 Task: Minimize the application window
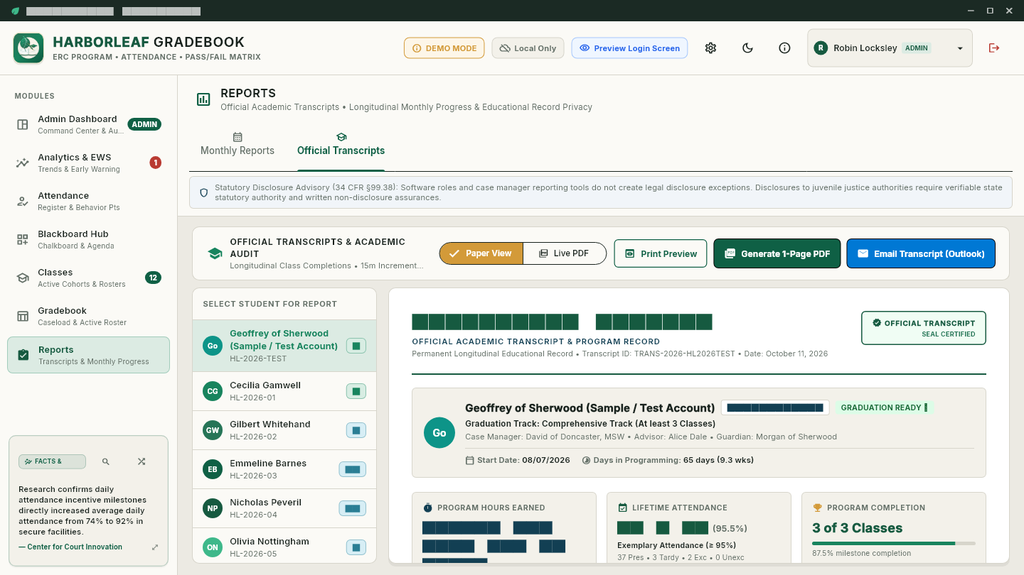971,10
